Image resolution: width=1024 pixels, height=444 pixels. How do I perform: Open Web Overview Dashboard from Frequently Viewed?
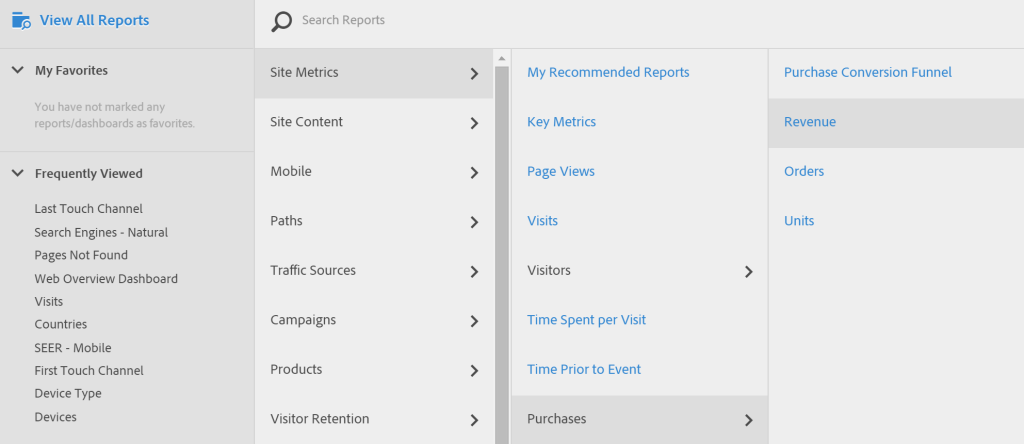pyautogui.click(x=106, y=279)
